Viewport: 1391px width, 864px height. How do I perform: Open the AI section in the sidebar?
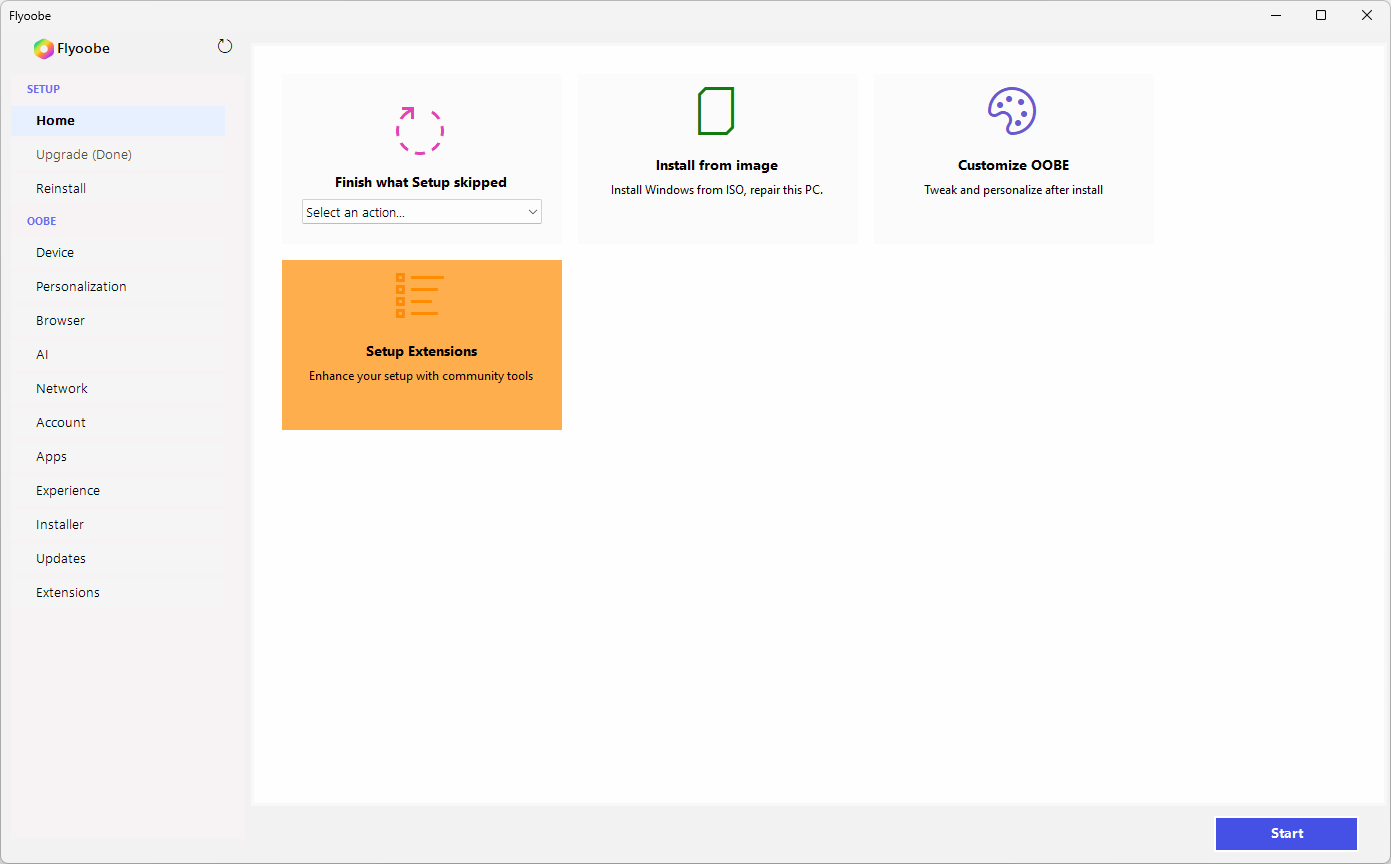click(42, 355)
